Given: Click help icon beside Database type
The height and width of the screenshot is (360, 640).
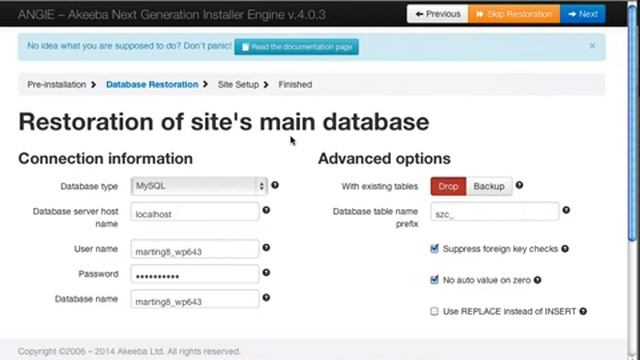Looking at the screenshot, I should pos(275,185).
